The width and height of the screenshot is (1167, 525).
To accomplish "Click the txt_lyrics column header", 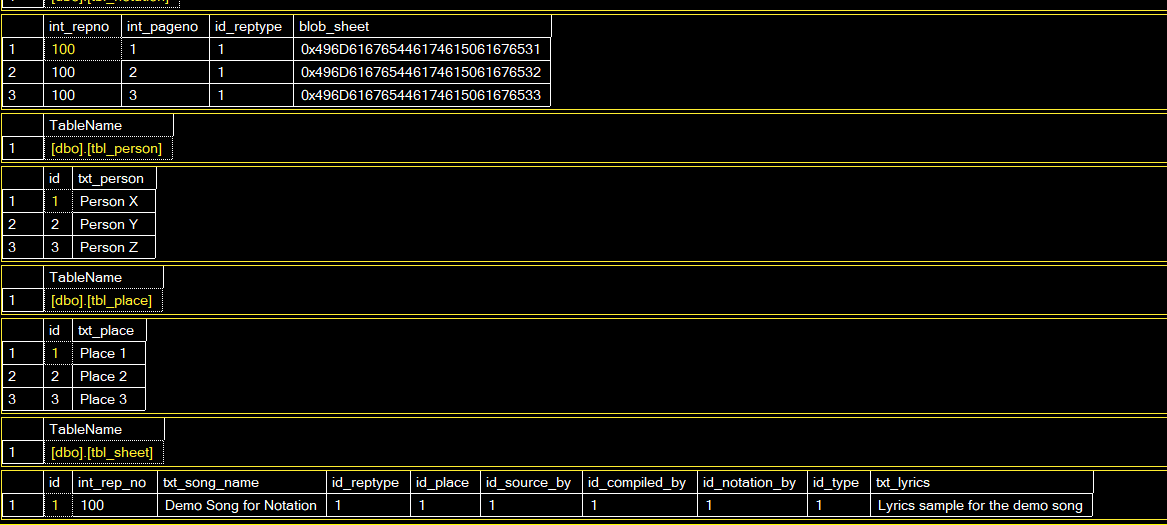I will pos(904,482).
